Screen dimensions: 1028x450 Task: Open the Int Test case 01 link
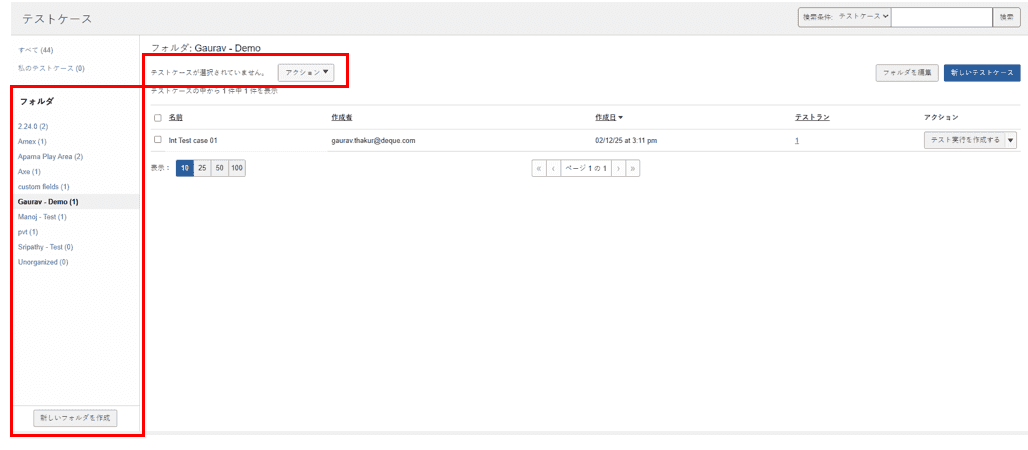[x=193, y=140]
